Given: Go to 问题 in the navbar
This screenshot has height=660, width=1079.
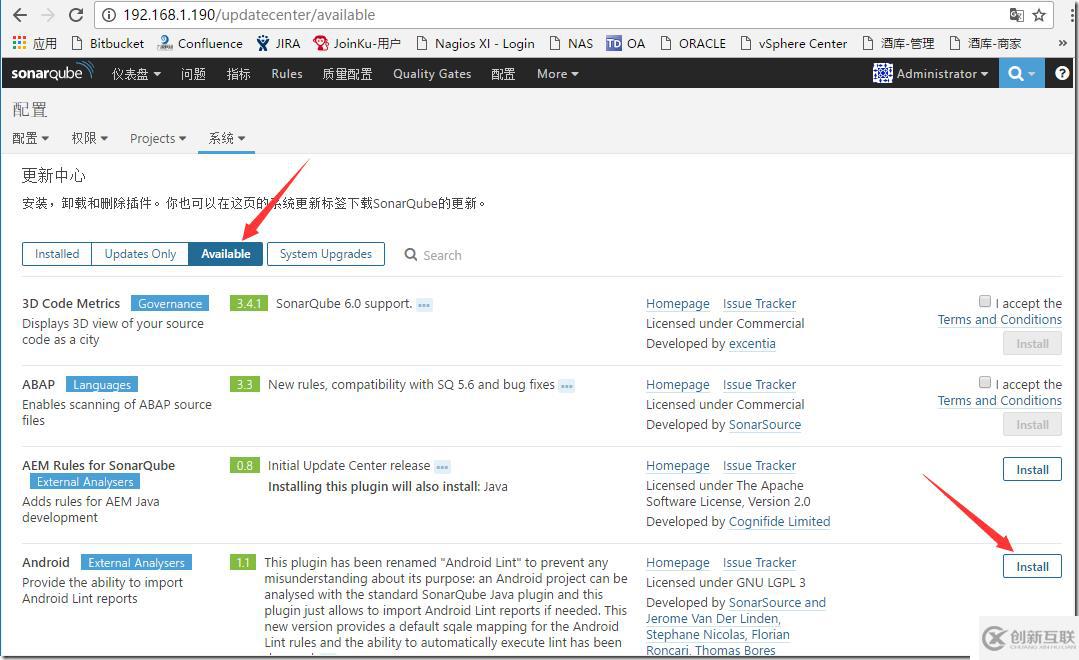Looking at the screenshot, I should point(193,74).
